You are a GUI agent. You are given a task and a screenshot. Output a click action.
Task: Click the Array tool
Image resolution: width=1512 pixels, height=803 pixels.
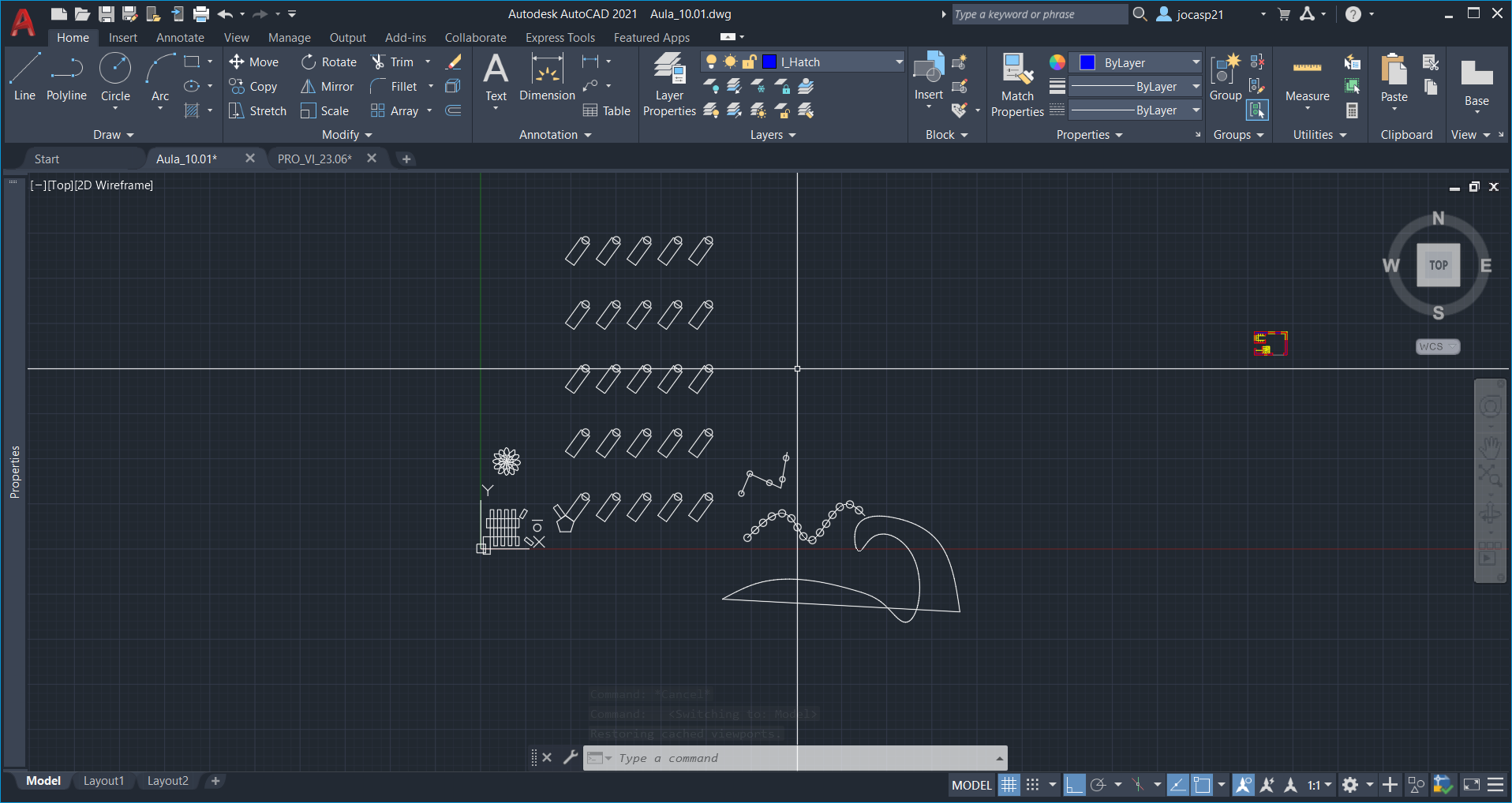[395, 111]
